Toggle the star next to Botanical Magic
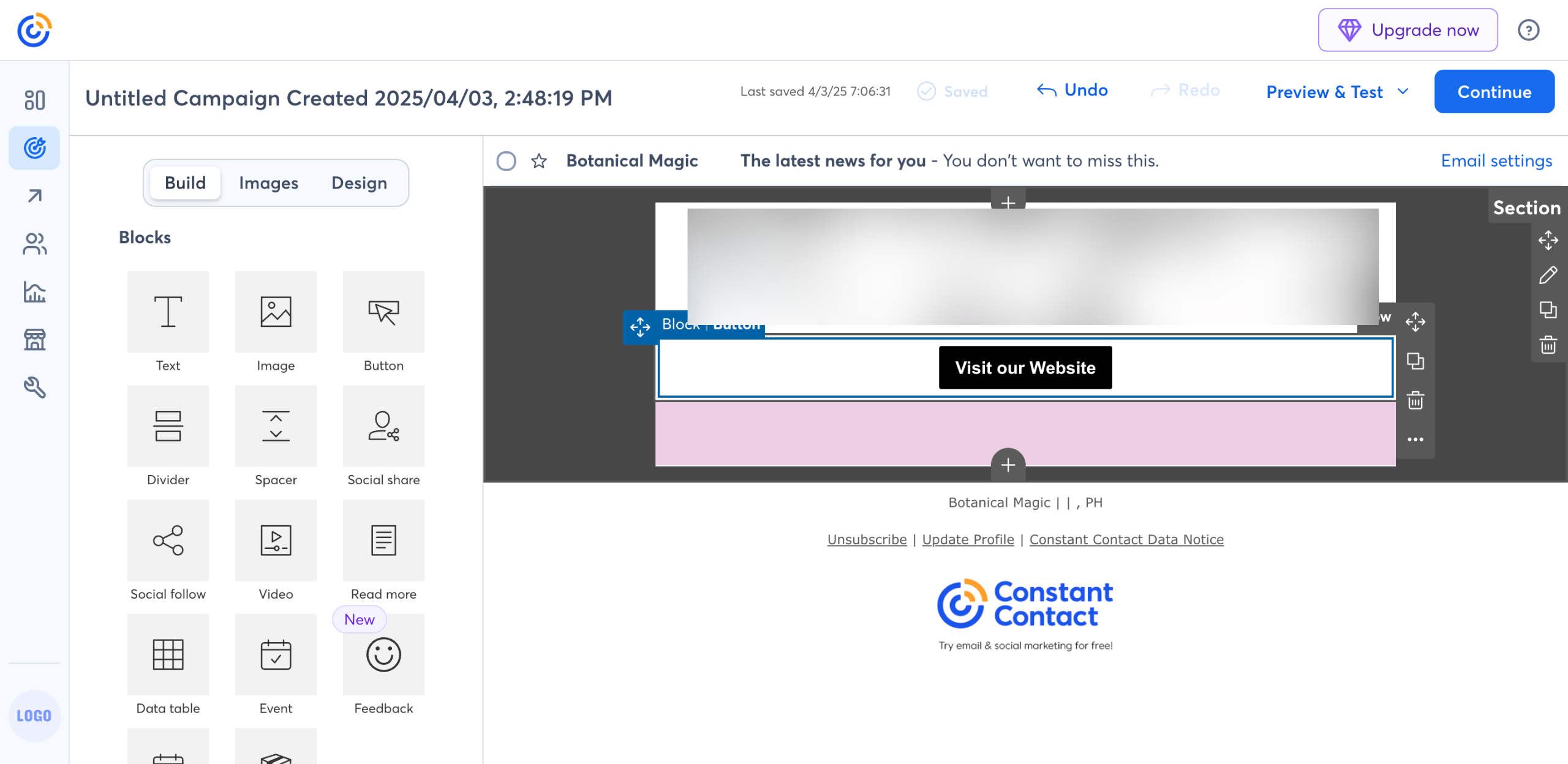Screen dimensions: 1568x764 539,161
